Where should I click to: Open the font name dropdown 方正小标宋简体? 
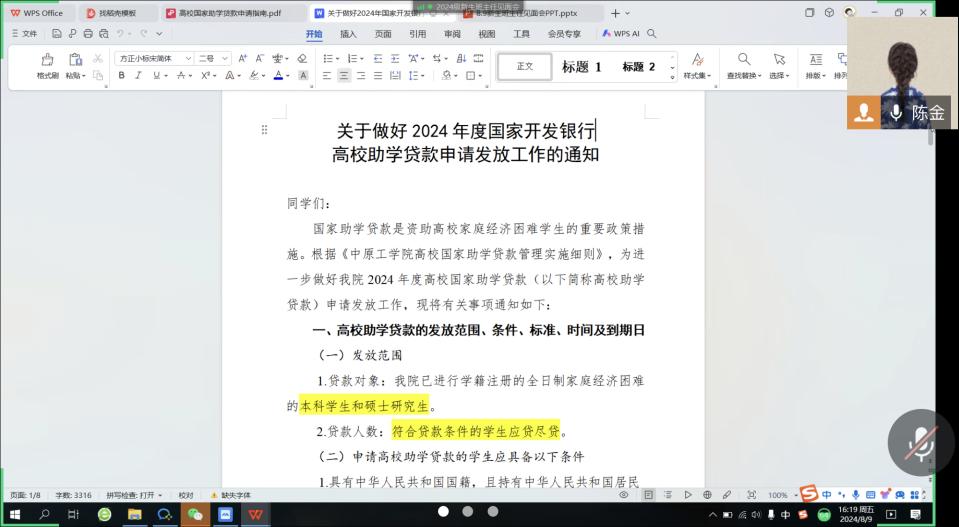[x=154, y=59]
